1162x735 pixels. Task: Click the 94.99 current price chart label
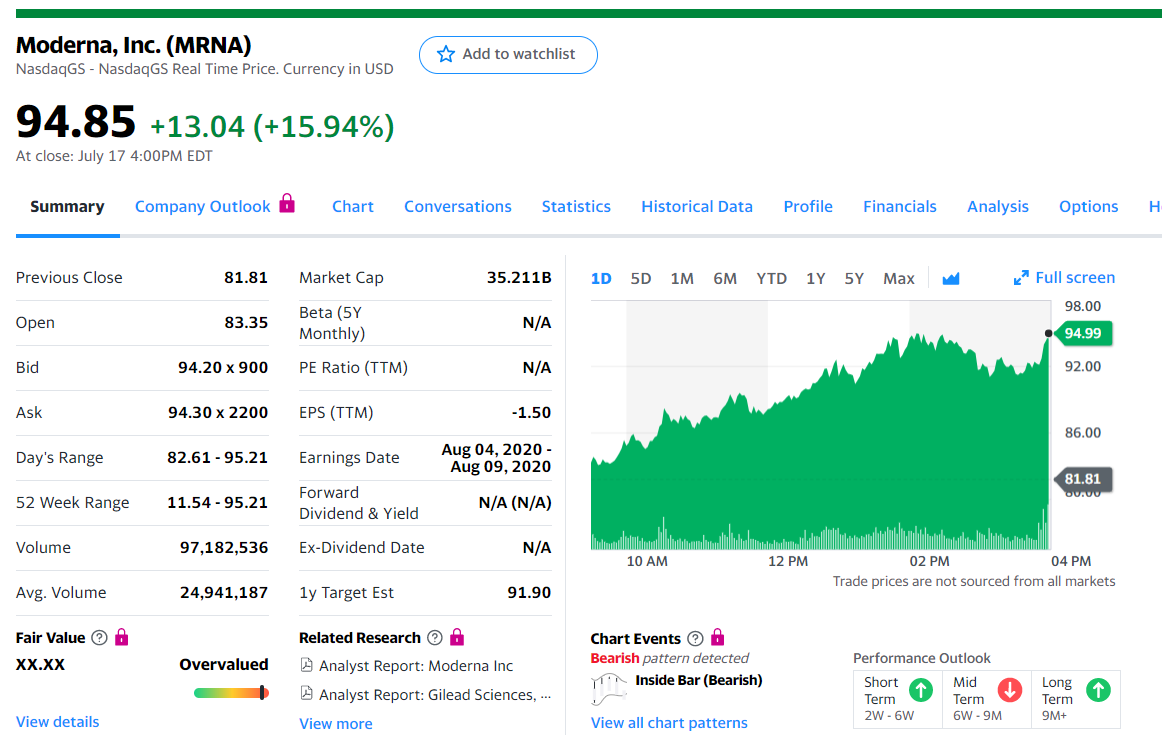click(1083, 333)
